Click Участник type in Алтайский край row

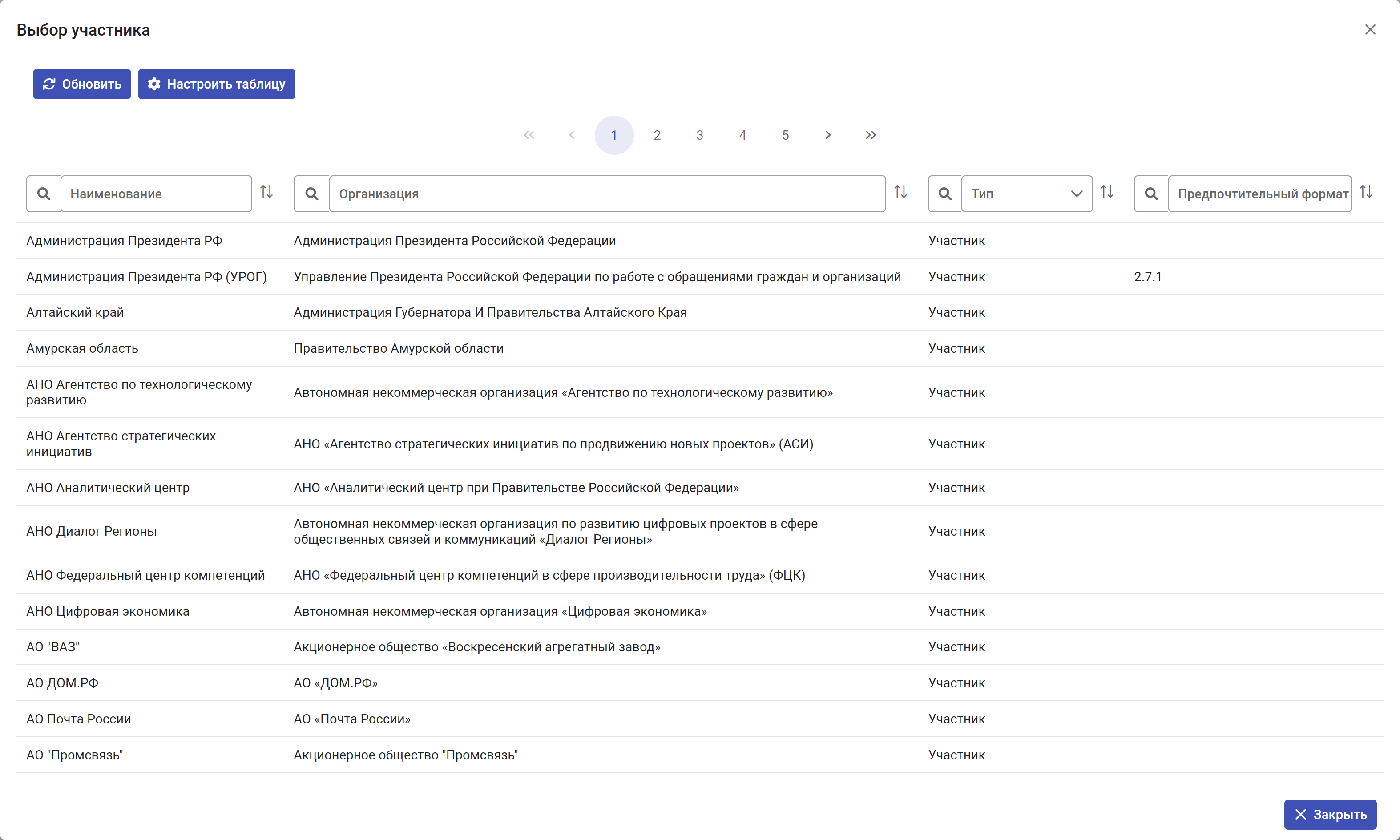tap(957, 312)
